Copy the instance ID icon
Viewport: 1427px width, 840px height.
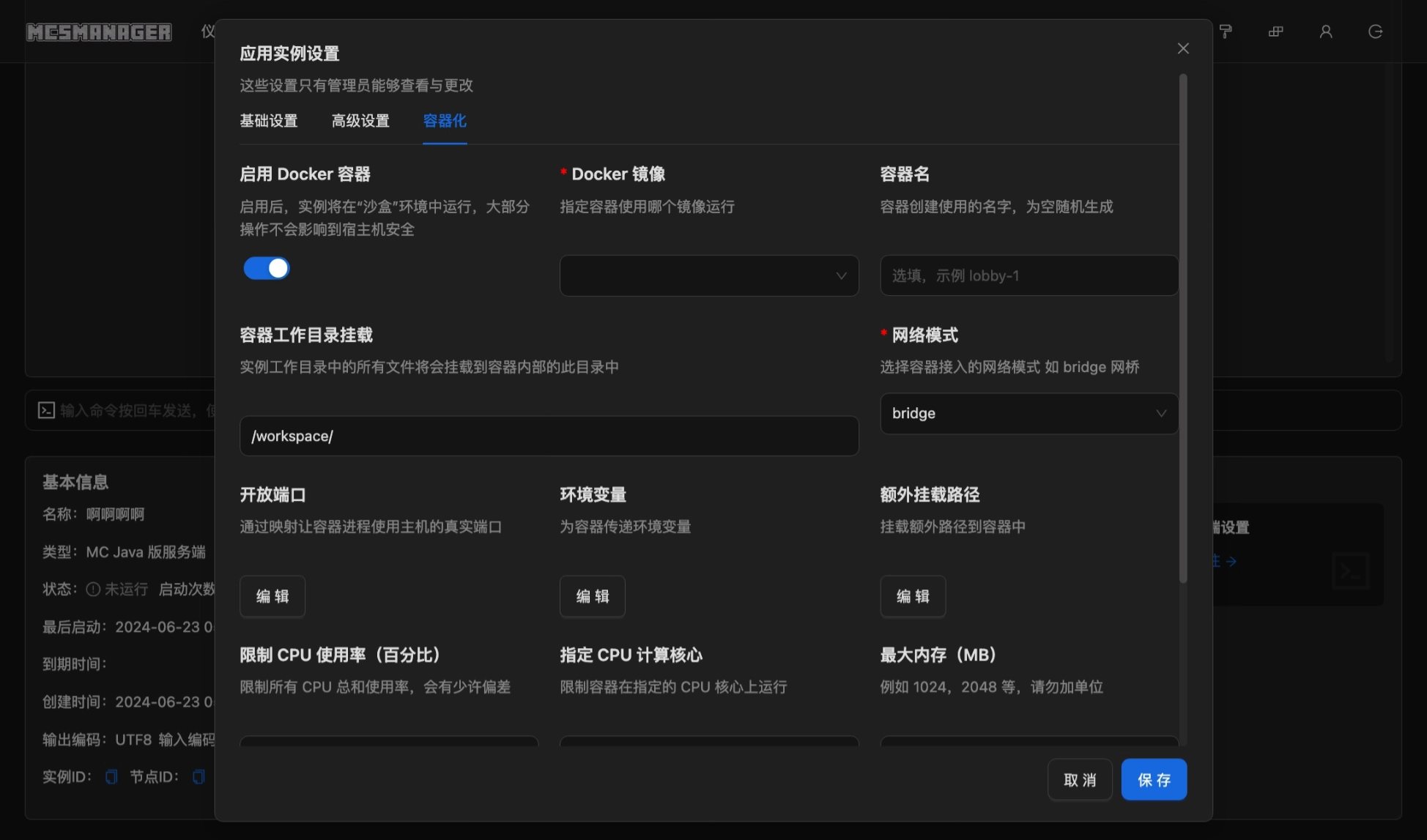111,777
